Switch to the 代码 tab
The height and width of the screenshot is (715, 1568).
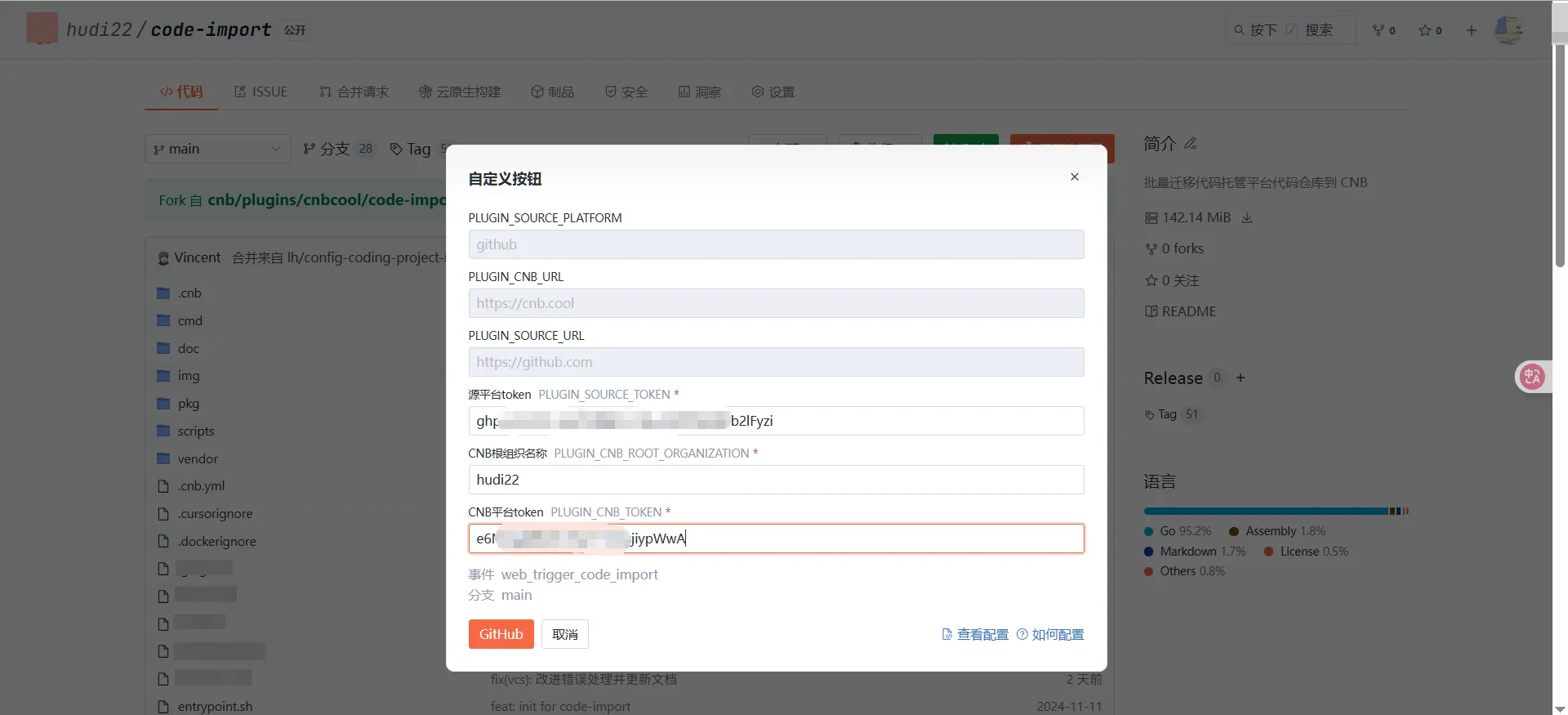(x=181, y=92)
